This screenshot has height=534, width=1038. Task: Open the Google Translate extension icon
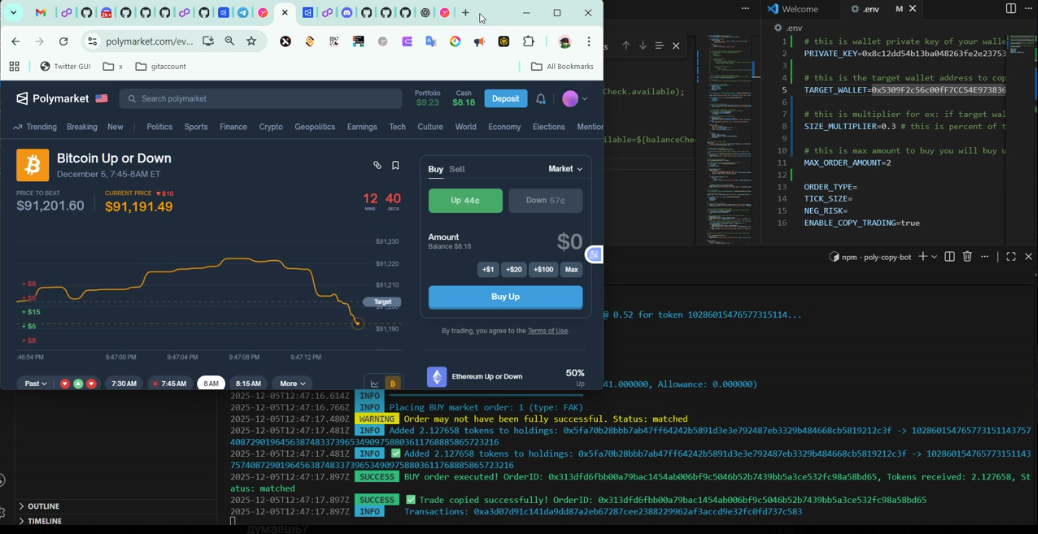pyautogui.click(x=431, y=41)
